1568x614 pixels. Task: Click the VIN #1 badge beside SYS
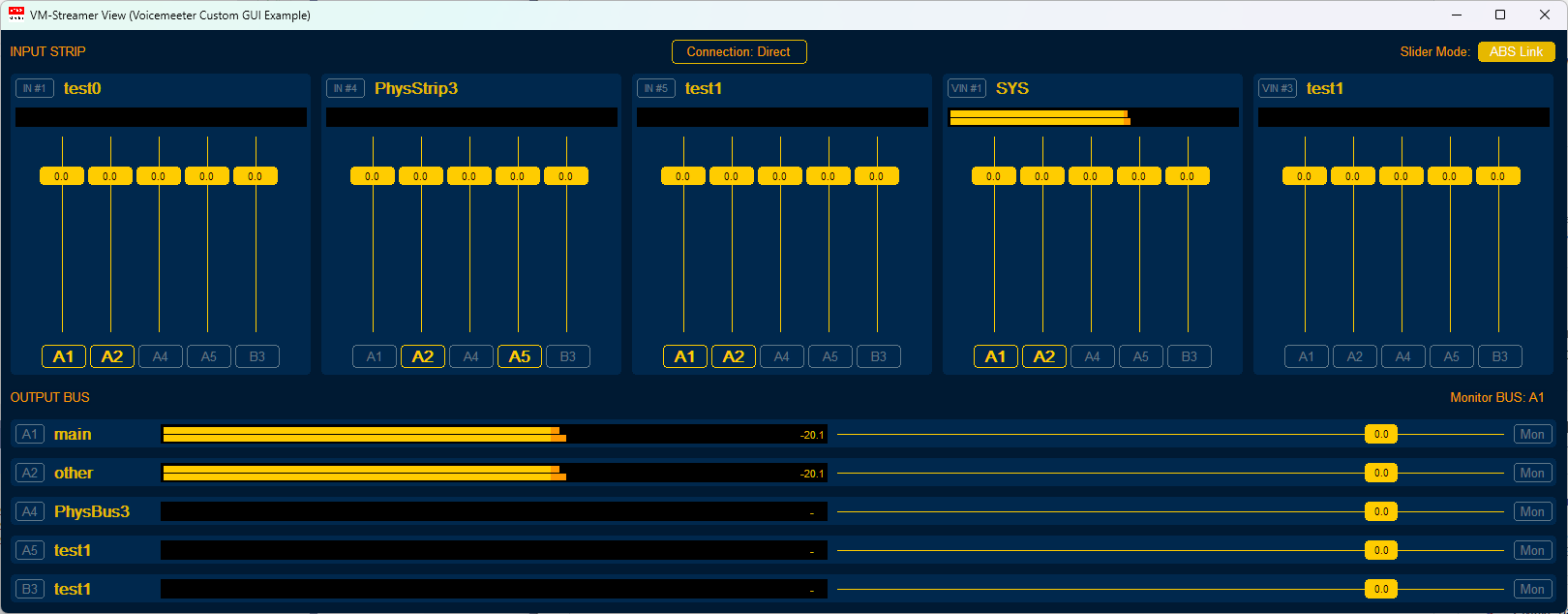click(x=966, y=88)
